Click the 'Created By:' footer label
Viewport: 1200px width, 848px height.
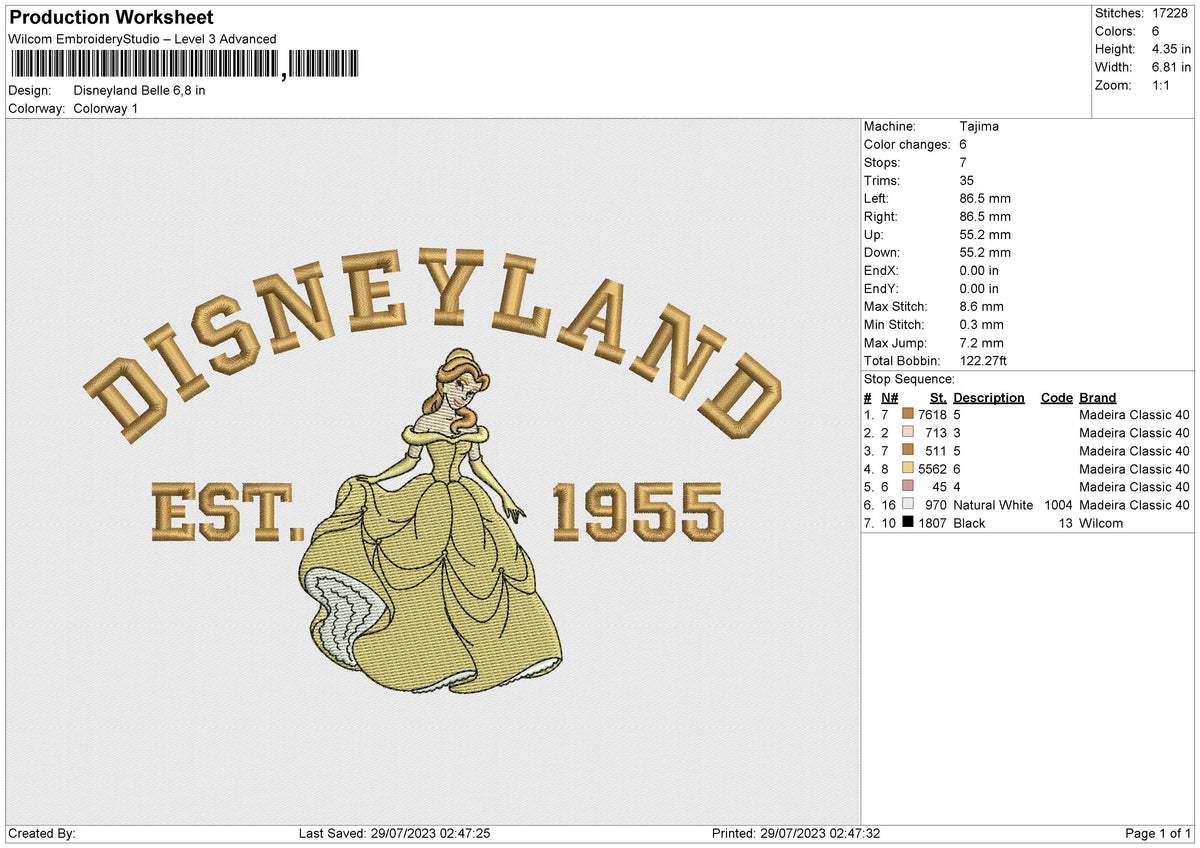pyautogui.click(x=42, y=833)
